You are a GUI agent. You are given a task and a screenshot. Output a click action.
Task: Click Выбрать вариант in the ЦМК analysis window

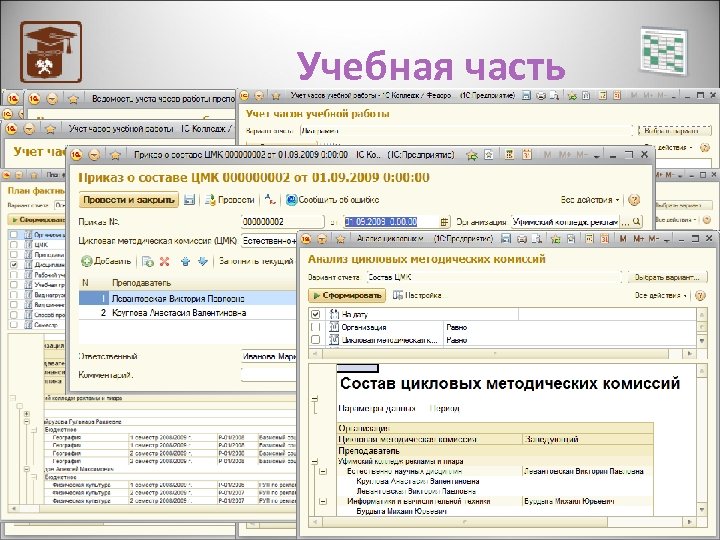pyautogui.click(x=667, y=277)
